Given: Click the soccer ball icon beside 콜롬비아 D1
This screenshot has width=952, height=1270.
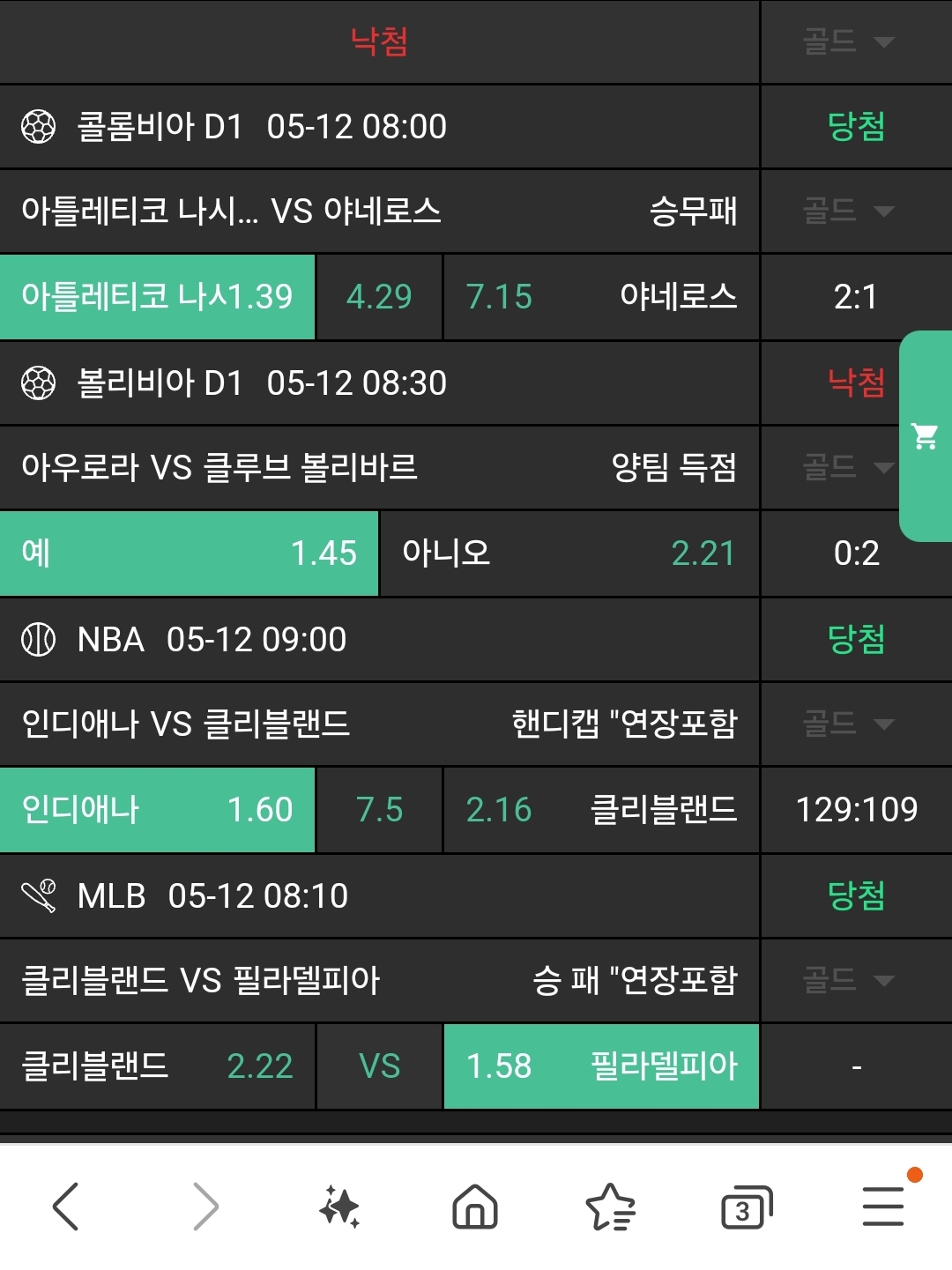Looking at the screenshot, I should (x=39, y=127).
